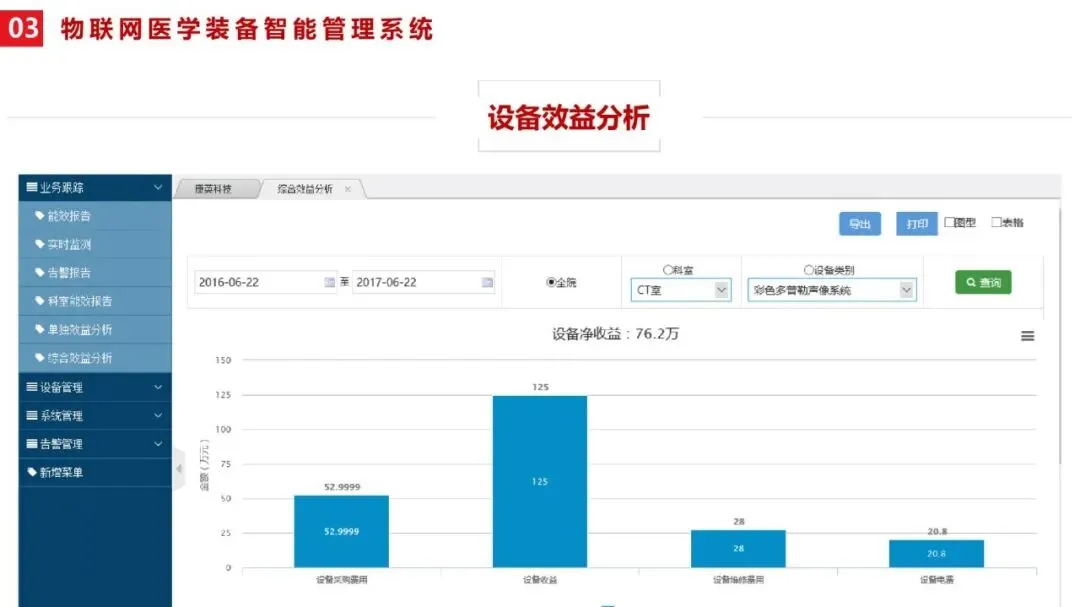Click the chart title 设备净收益：76.2万
1080x607 pixels.
tap(615, 334)
